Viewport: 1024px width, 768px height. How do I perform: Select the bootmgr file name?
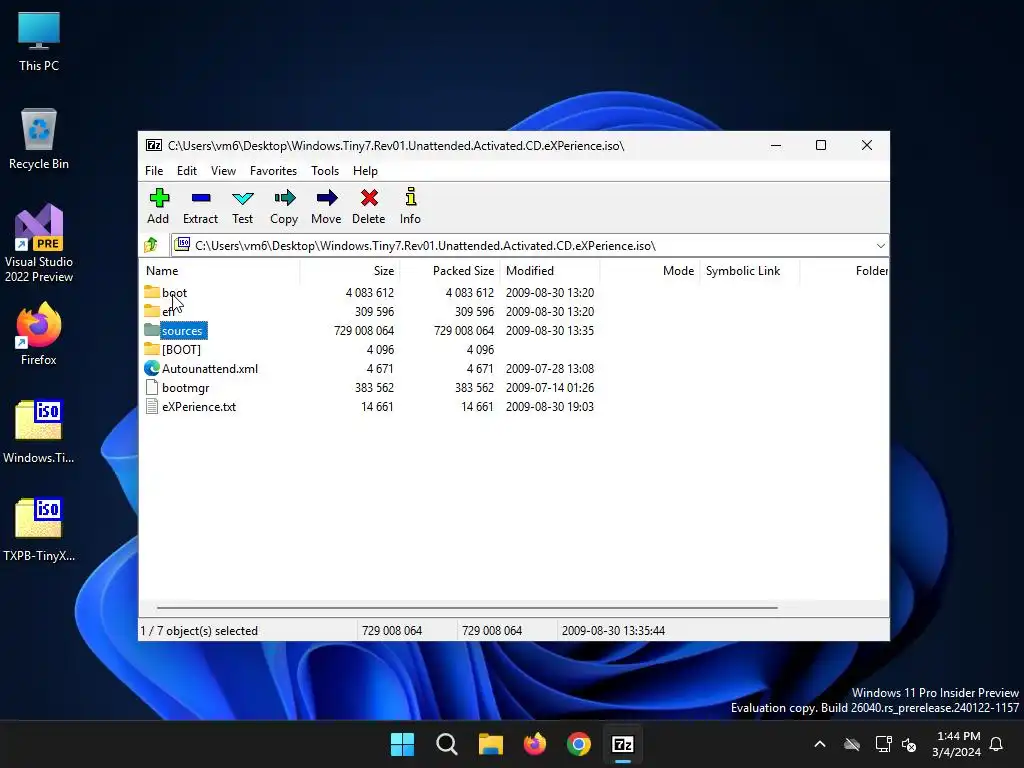tap(185, 388)
